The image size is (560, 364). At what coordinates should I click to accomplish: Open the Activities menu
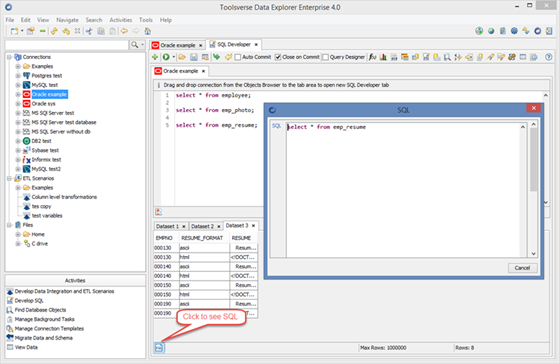pyautogui.click(x=121, y=20)
